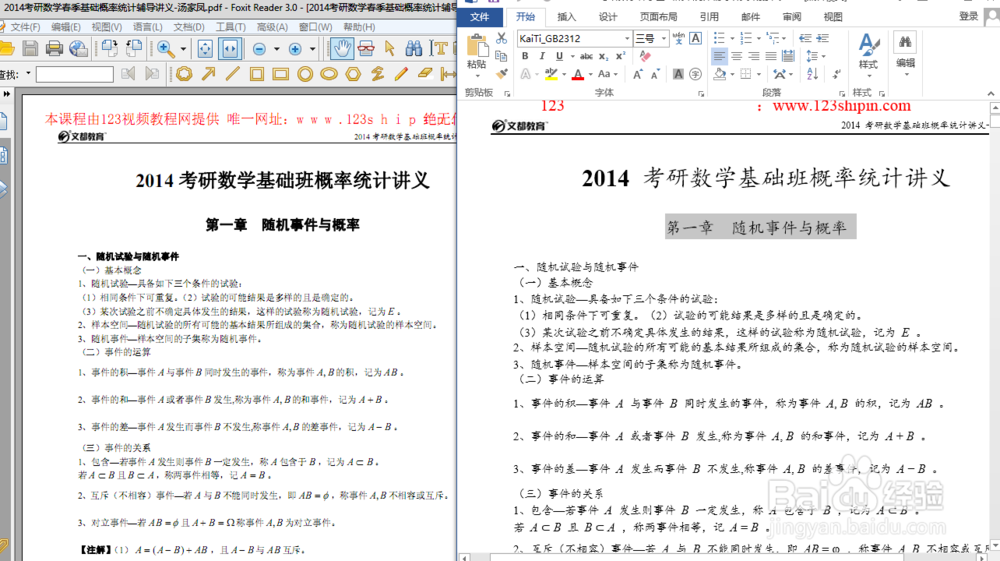Choose the line drawing tool
Viewport: 1000px width, 561px height.
click(233, 74)
